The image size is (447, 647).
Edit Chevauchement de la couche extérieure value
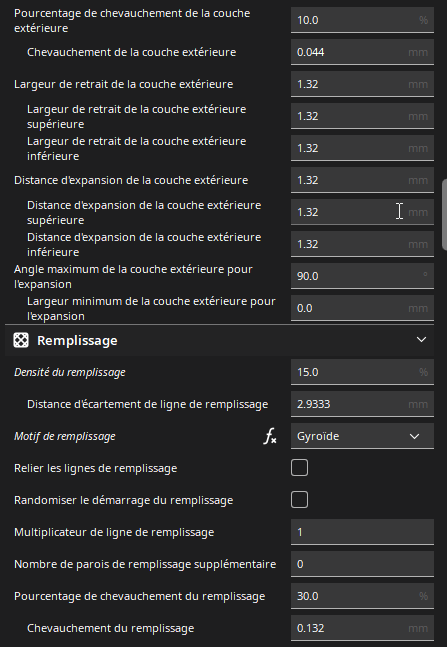pyautogui.click(x=362, y=52)
